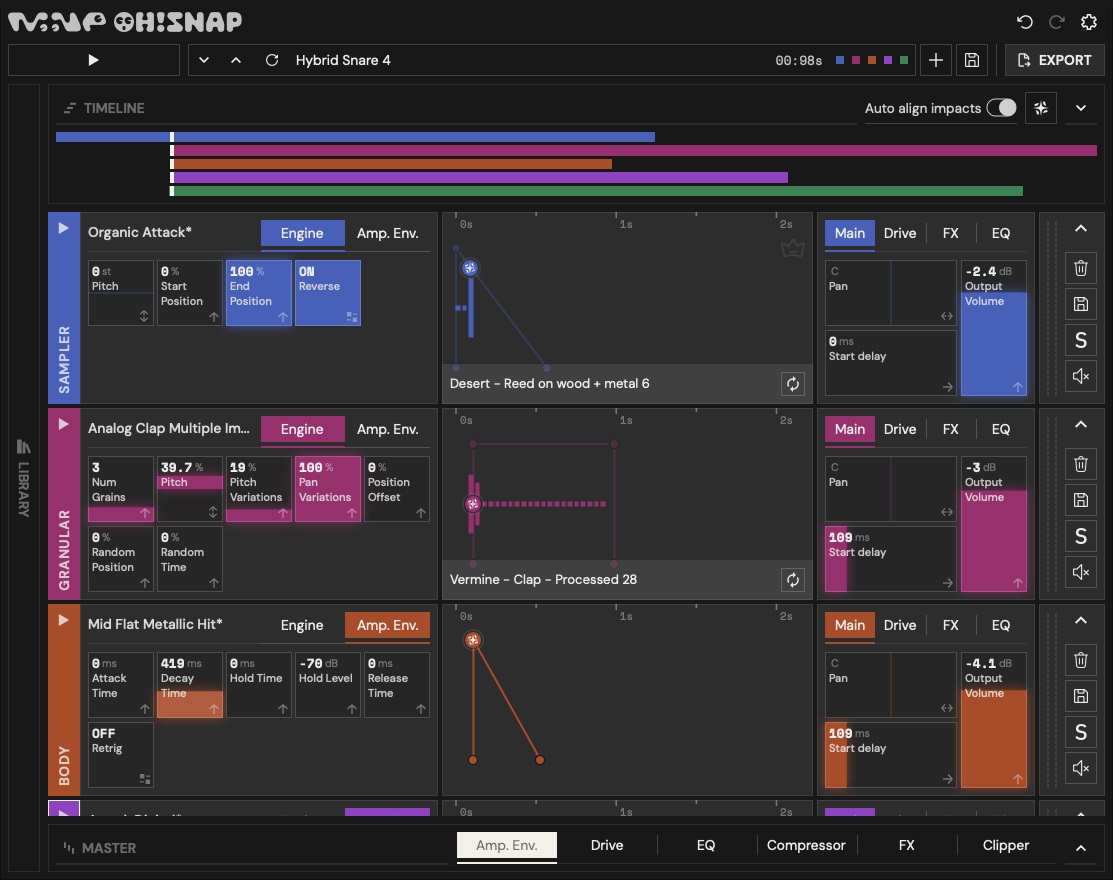Toggle the Reverse ON parameter
1113x880 pixels.
(x=327, y=293)
